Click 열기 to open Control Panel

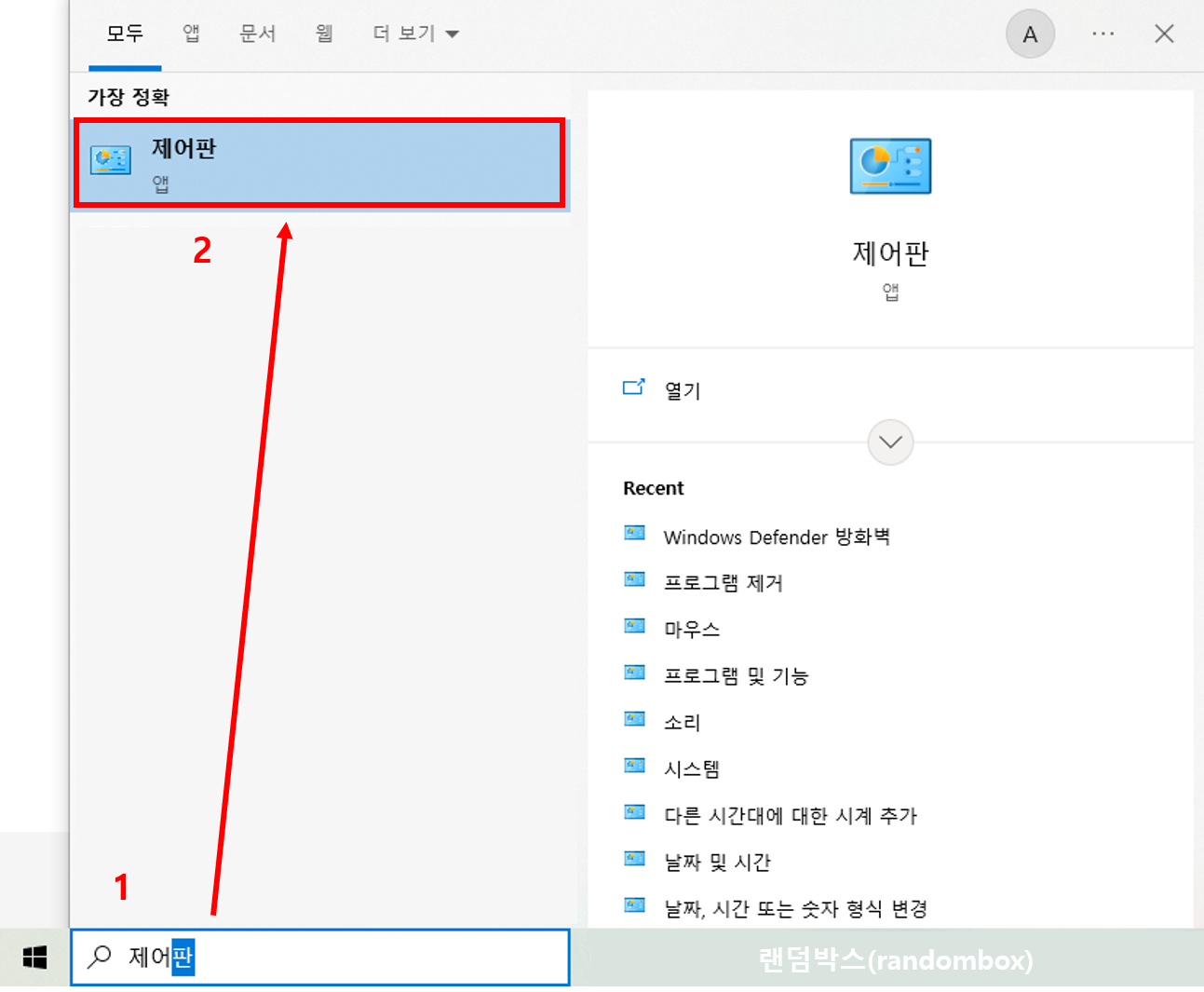coord(683,390)
